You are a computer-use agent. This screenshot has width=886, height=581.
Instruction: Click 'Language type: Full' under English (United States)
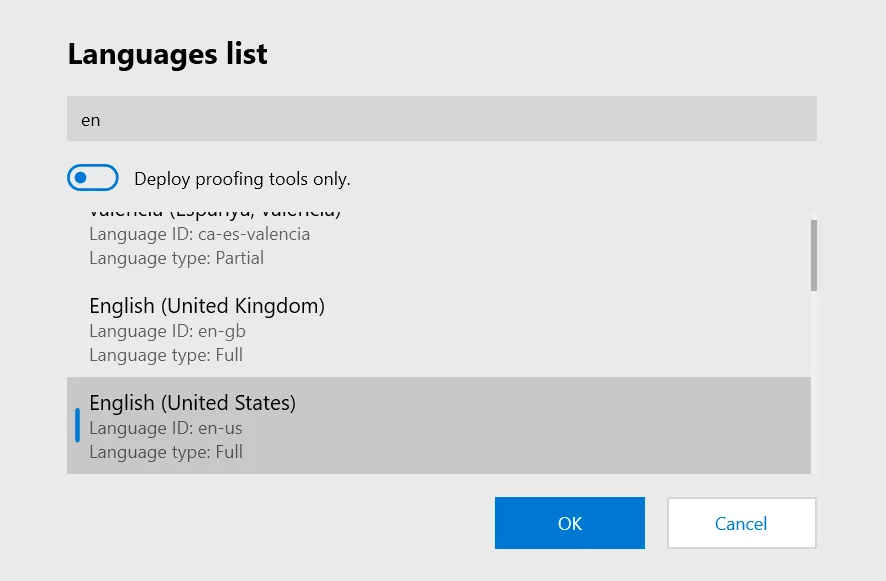coord(166,452)
